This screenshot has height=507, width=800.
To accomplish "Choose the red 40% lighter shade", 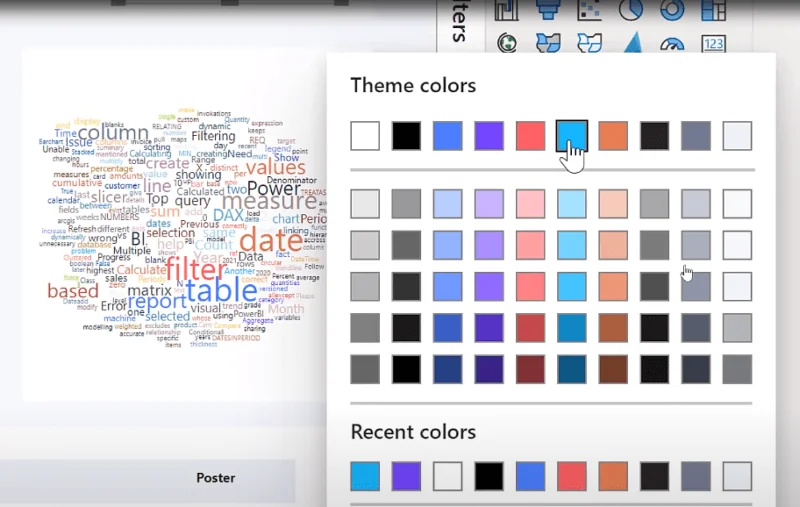I will 530,245.
